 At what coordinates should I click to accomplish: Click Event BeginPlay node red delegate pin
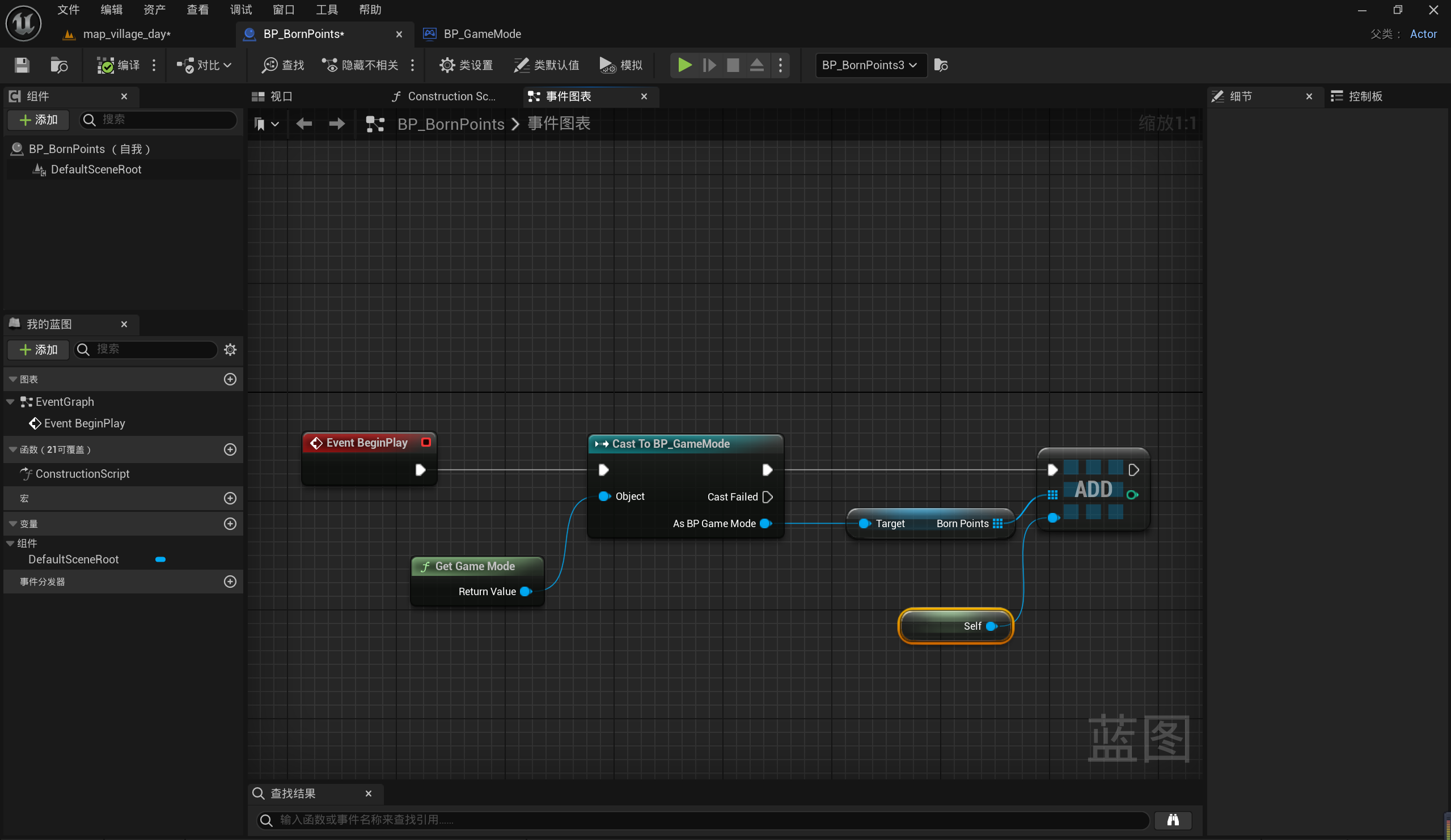point(426,442)
